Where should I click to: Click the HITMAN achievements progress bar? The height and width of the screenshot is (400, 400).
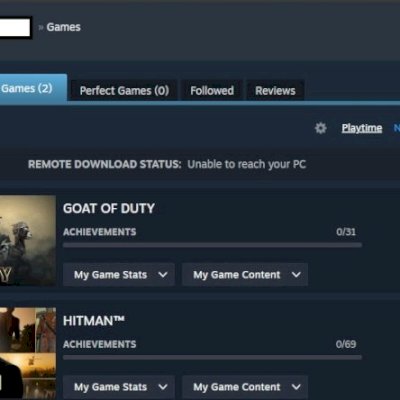[x=212, y=357]
